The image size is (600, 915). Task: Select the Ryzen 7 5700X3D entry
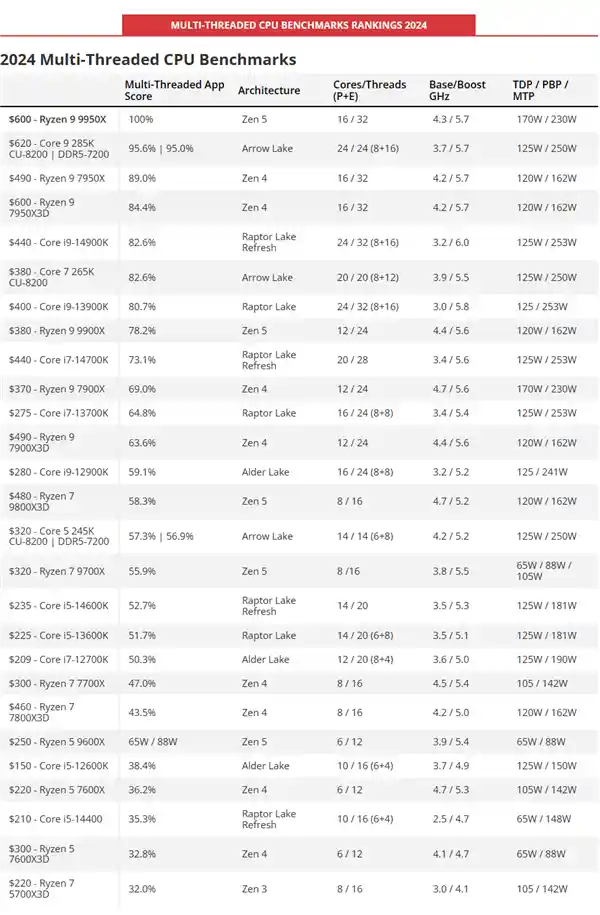(x=59, y=888)
